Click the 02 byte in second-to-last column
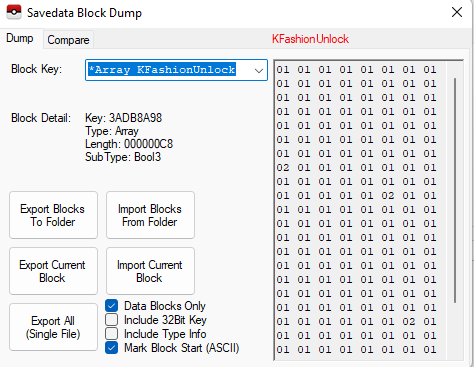This screenshot has width=474, height=367. 409,321
